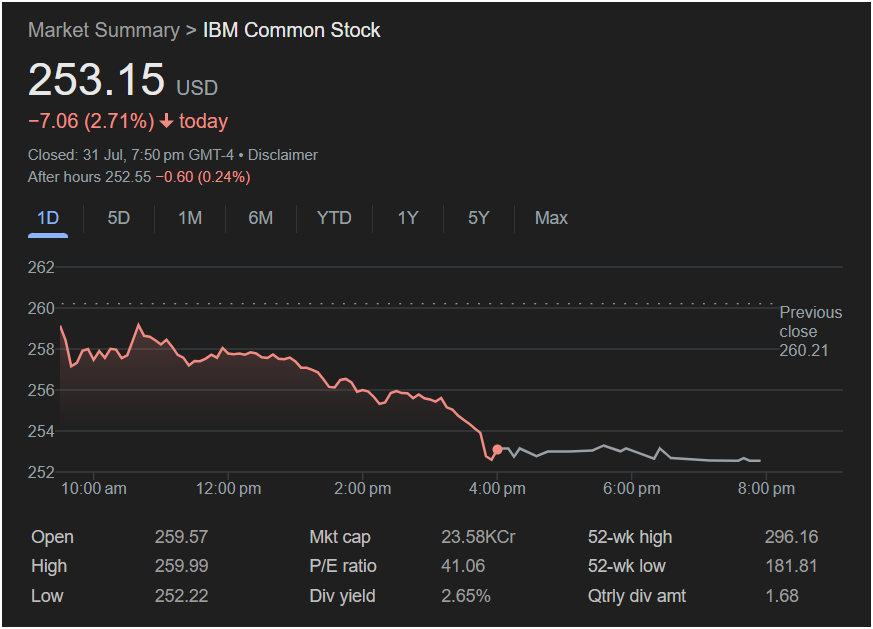Show the 6M price chart
The image size is (873, 629).
pos(261,218)
